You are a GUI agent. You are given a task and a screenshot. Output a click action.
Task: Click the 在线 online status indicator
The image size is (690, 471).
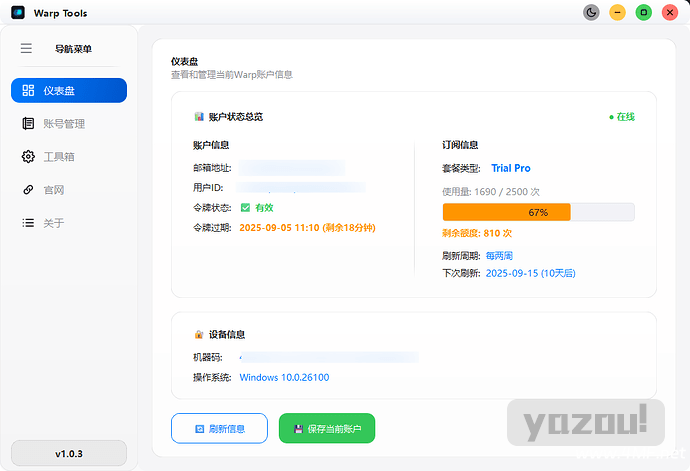pos(622,117)
